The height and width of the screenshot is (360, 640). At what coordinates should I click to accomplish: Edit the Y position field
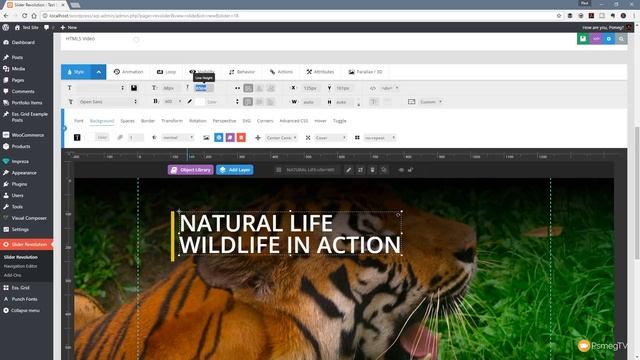coord(343,88)
